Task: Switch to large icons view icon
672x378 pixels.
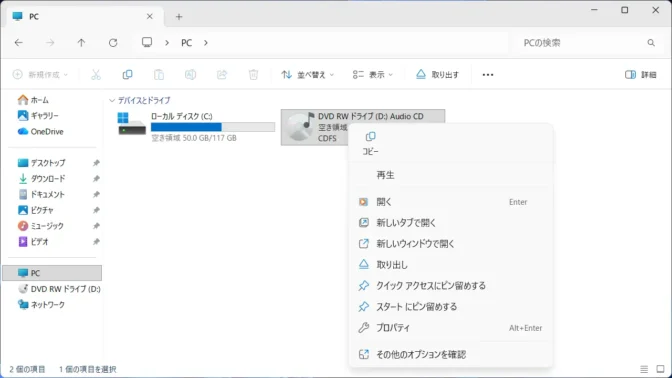Action: tap(660, 369)
